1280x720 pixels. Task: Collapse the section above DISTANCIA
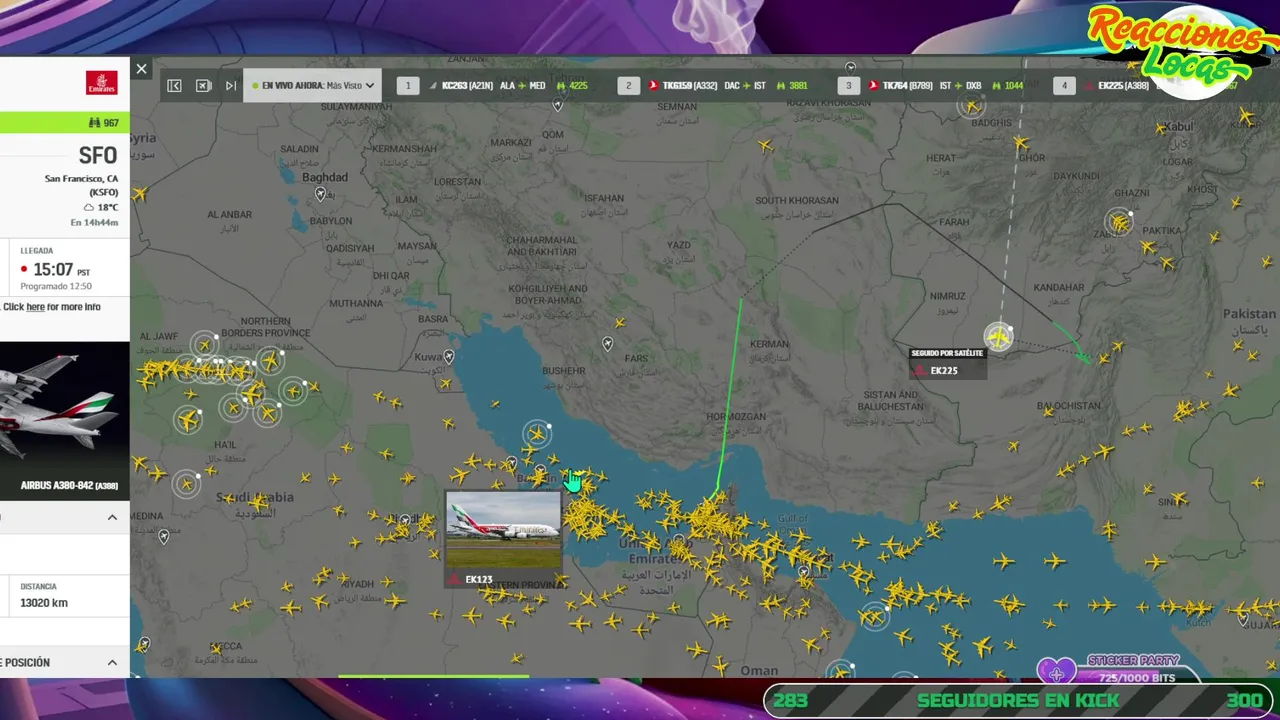(x=112, y=517)
